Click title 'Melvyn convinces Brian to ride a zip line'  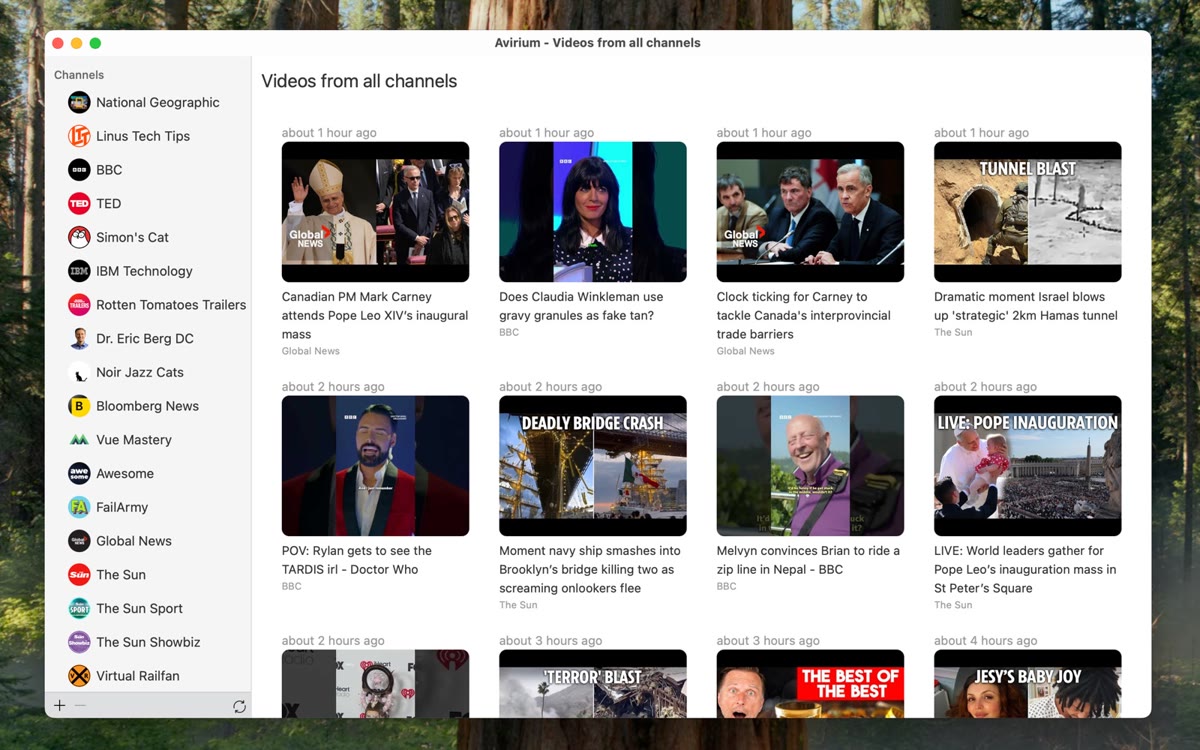click(x=808, y=560)
